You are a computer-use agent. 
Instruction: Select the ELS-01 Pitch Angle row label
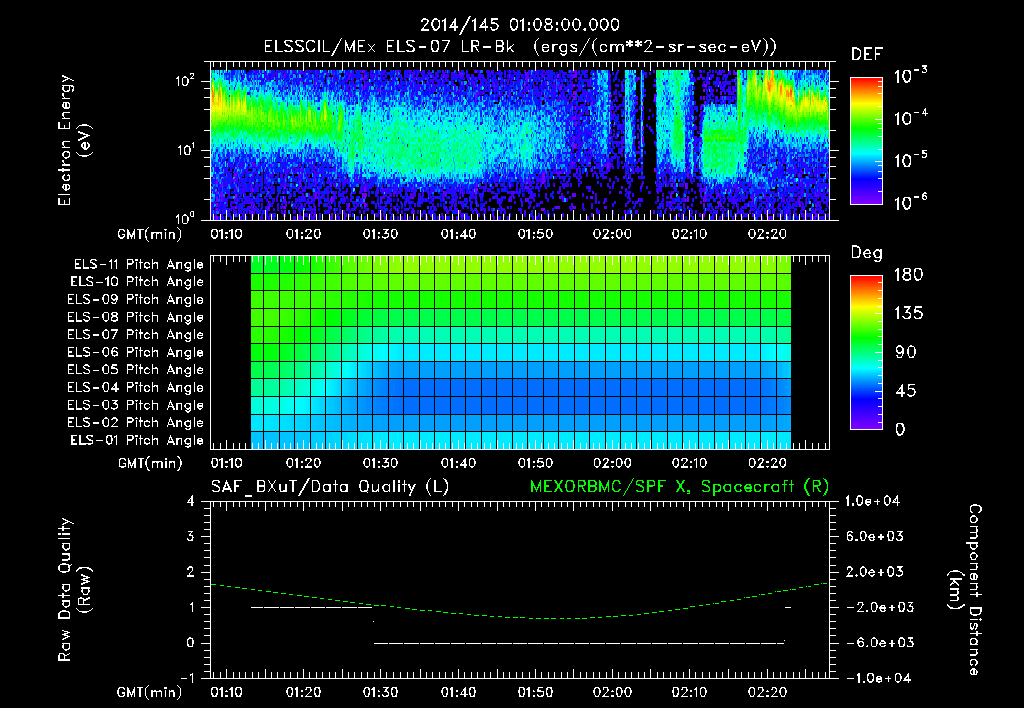pos(136,440)
